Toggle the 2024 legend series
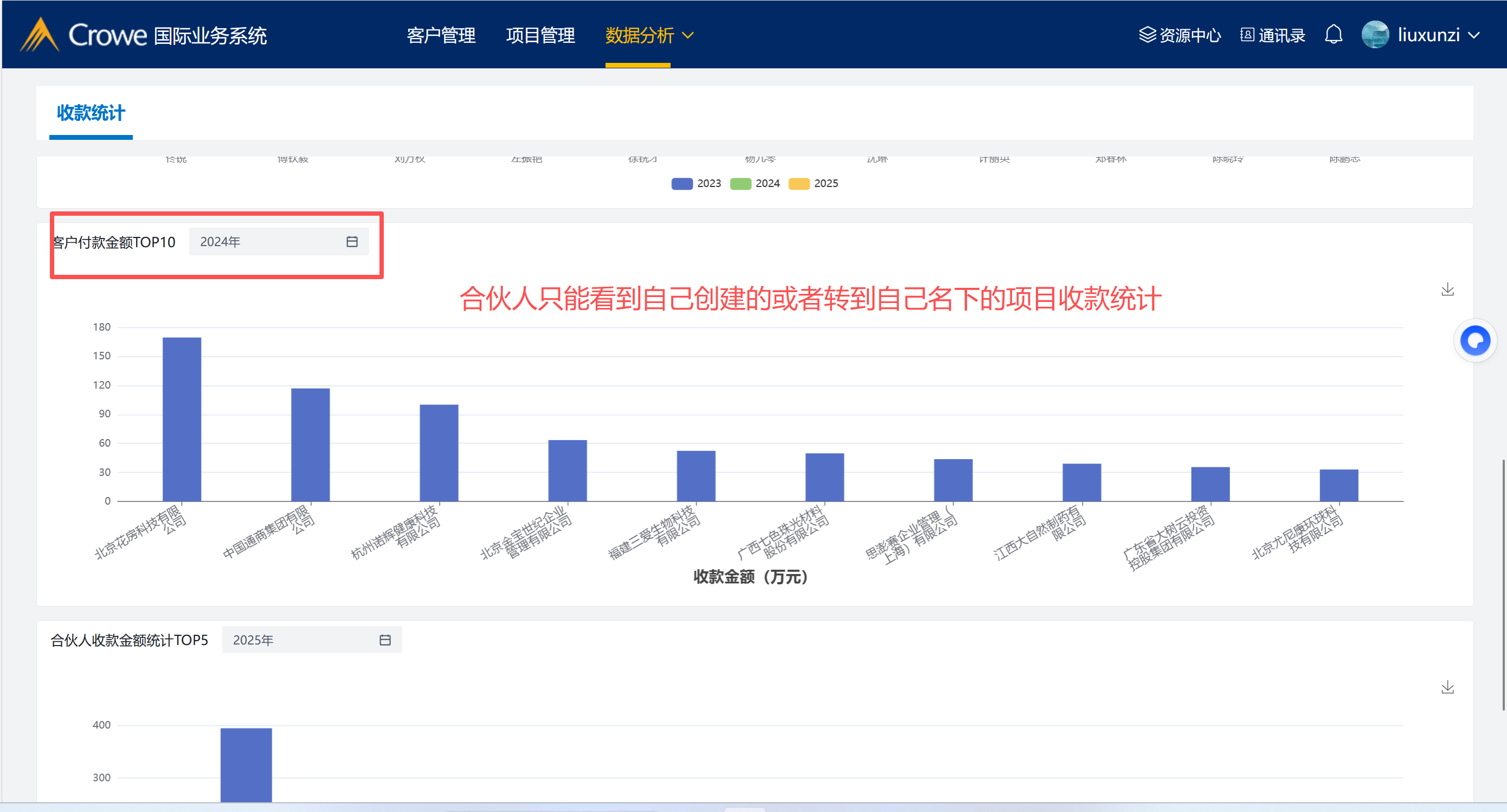This screenshot has width=1507, height=812. (x=740, y=184)
